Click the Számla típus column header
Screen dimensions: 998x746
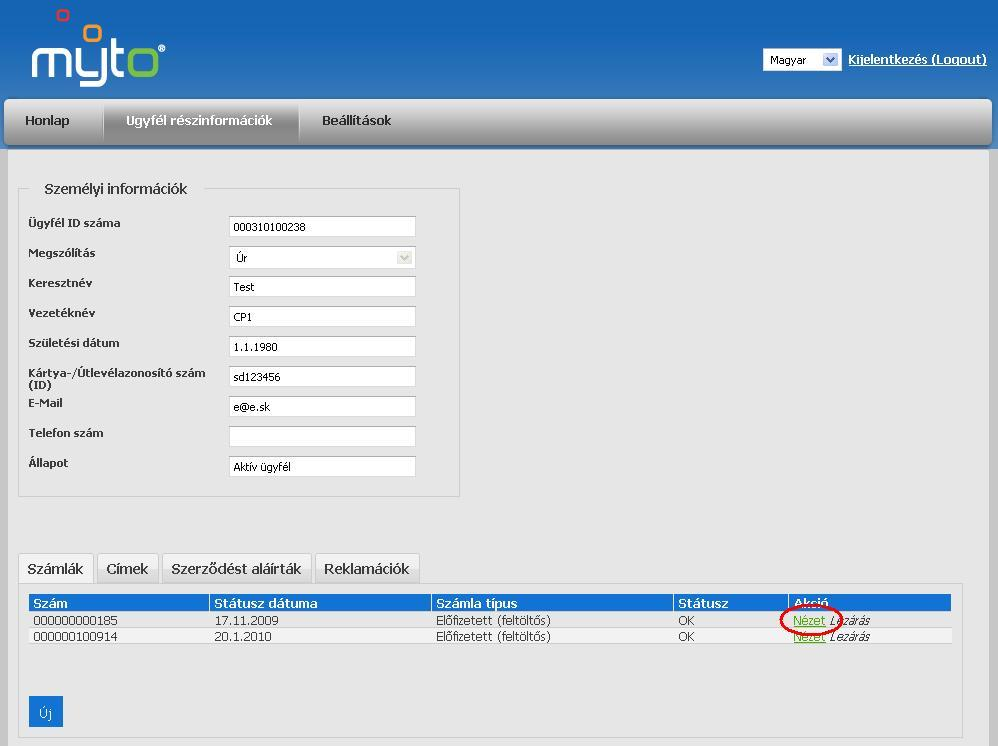(x=552, y=603)
